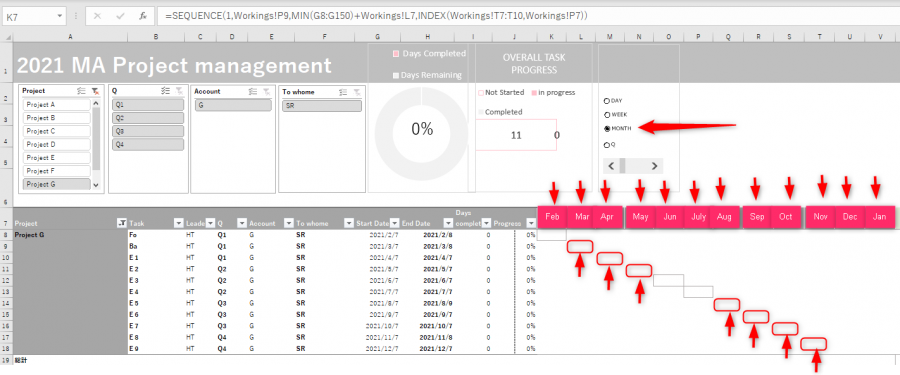The image size is (900, 375).
Task: Click the Insert Function fx icon
Action: [143, 16]
